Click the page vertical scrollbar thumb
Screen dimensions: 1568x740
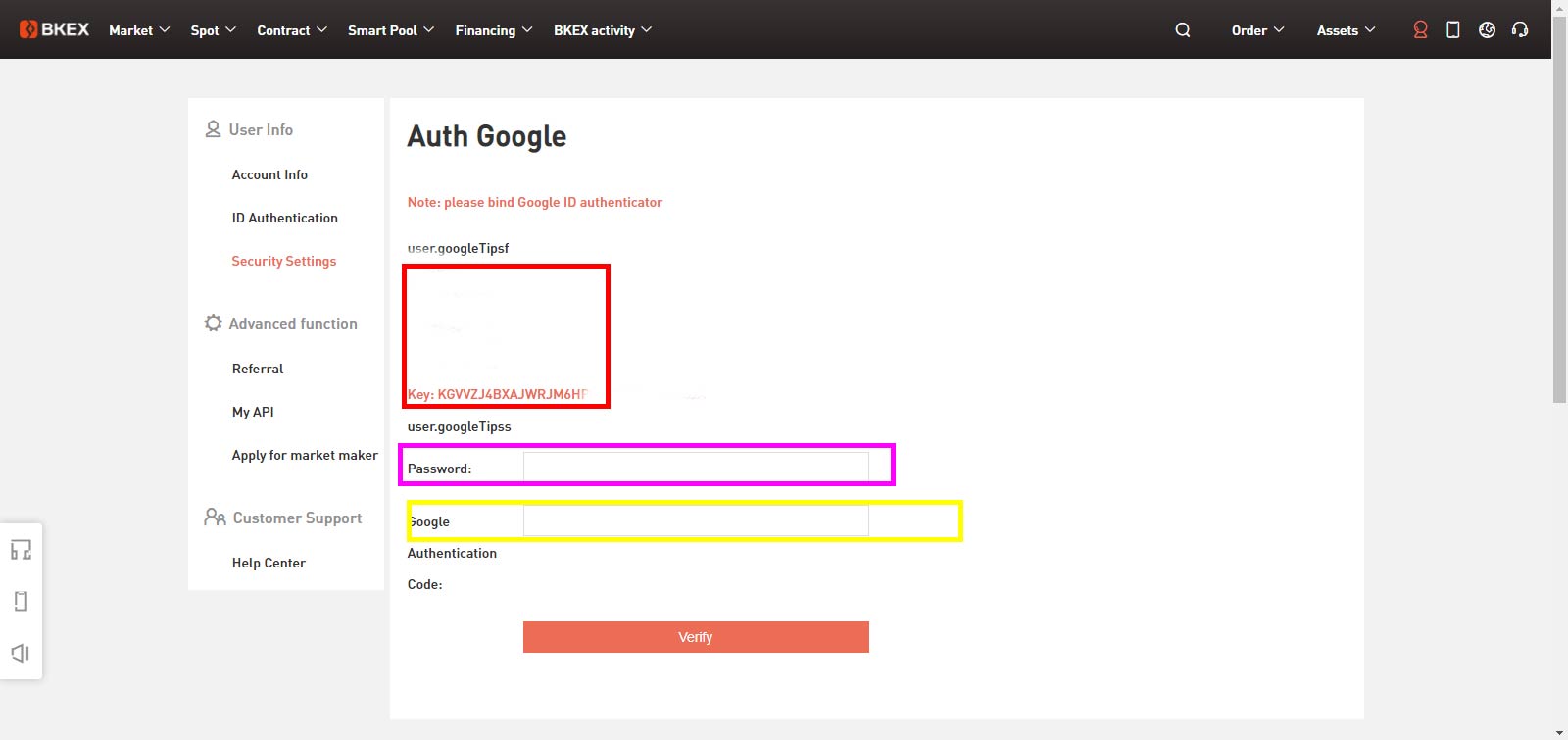(x=1559, y=211)
